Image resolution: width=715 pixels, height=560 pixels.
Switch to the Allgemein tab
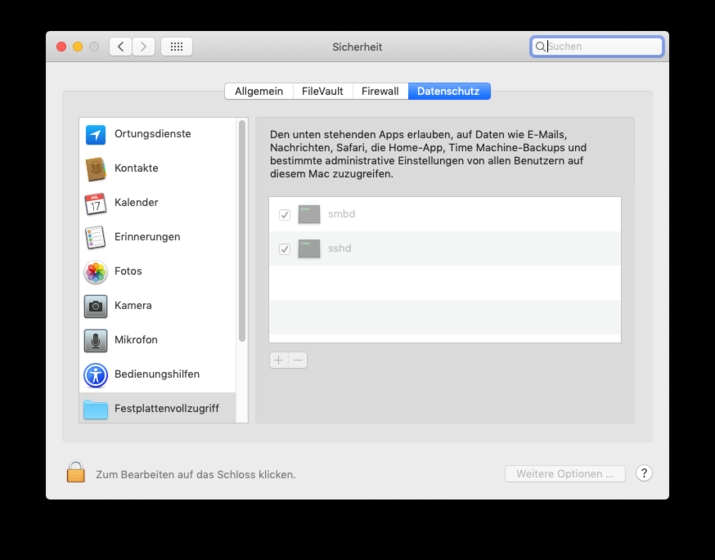coord(259,91)
